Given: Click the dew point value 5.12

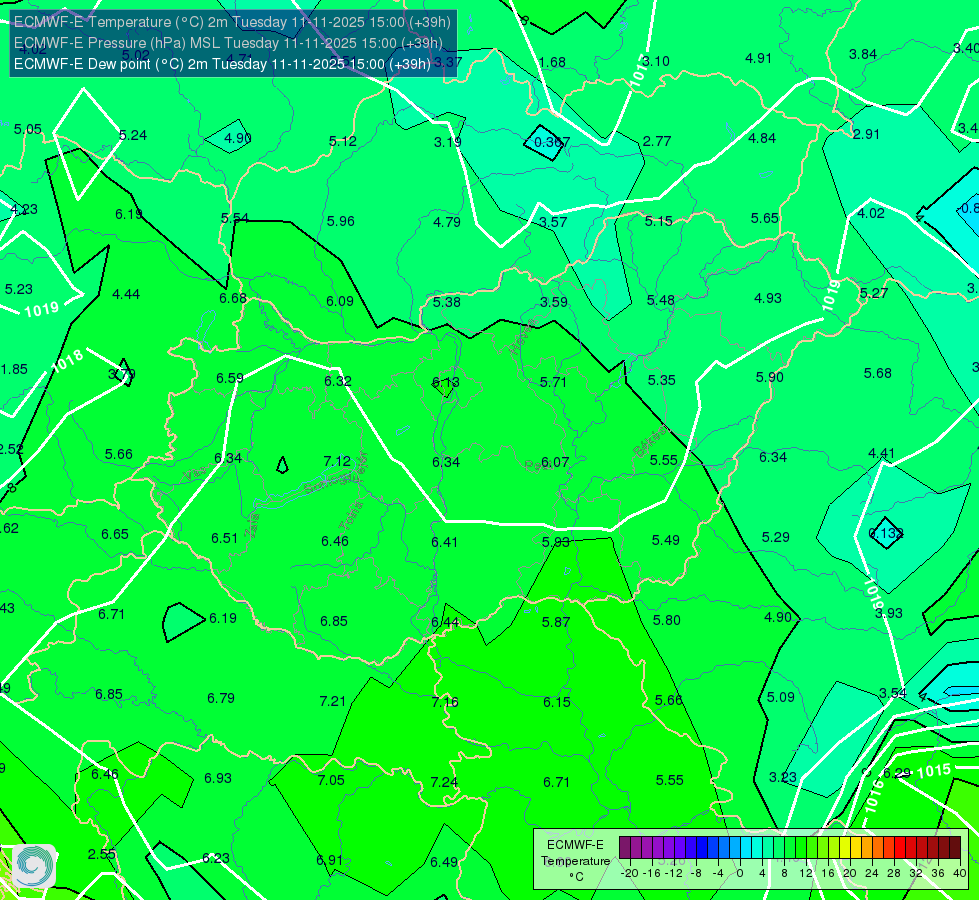Looking at the screenshot, I should pyautogui.click(x=343, y=141).
